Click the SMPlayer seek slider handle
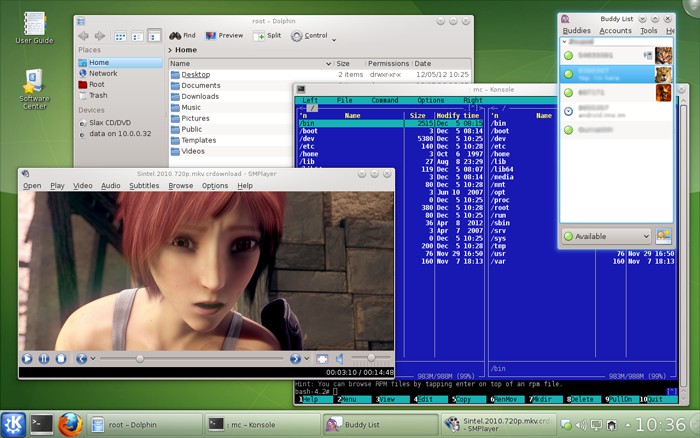 (x=140, y=359)
